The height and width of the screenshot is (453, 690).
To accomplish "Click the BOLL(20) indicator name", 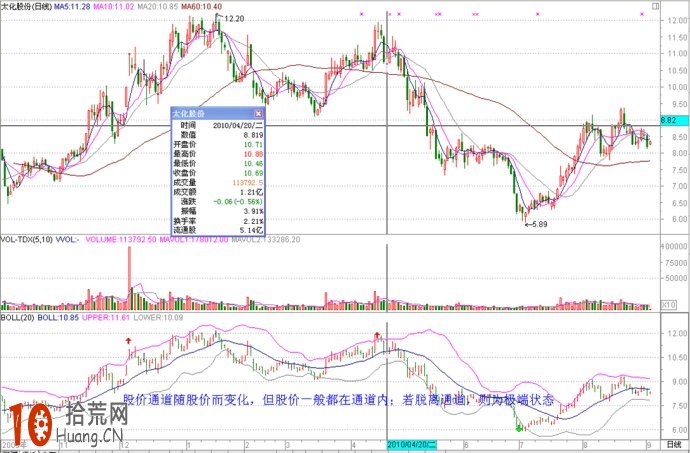I will tap(19, 317).
